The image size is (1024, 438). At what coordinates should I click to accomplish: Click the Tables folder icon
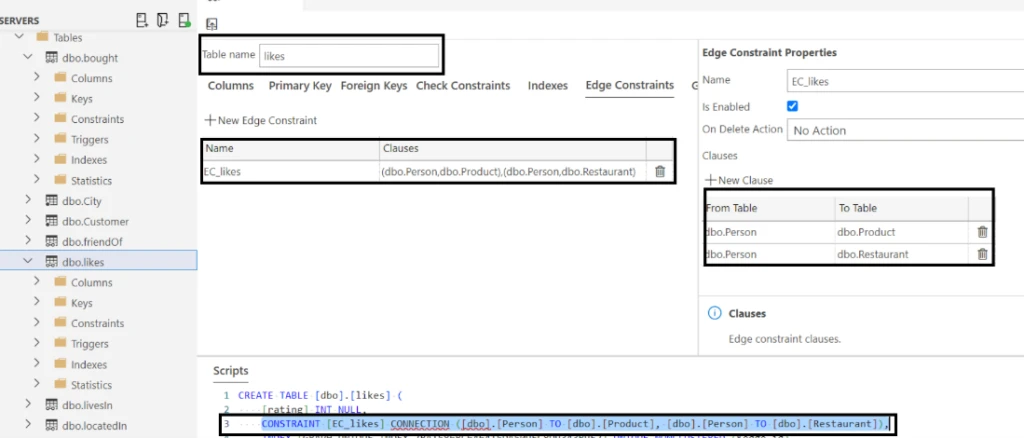[x=42, y=37]
